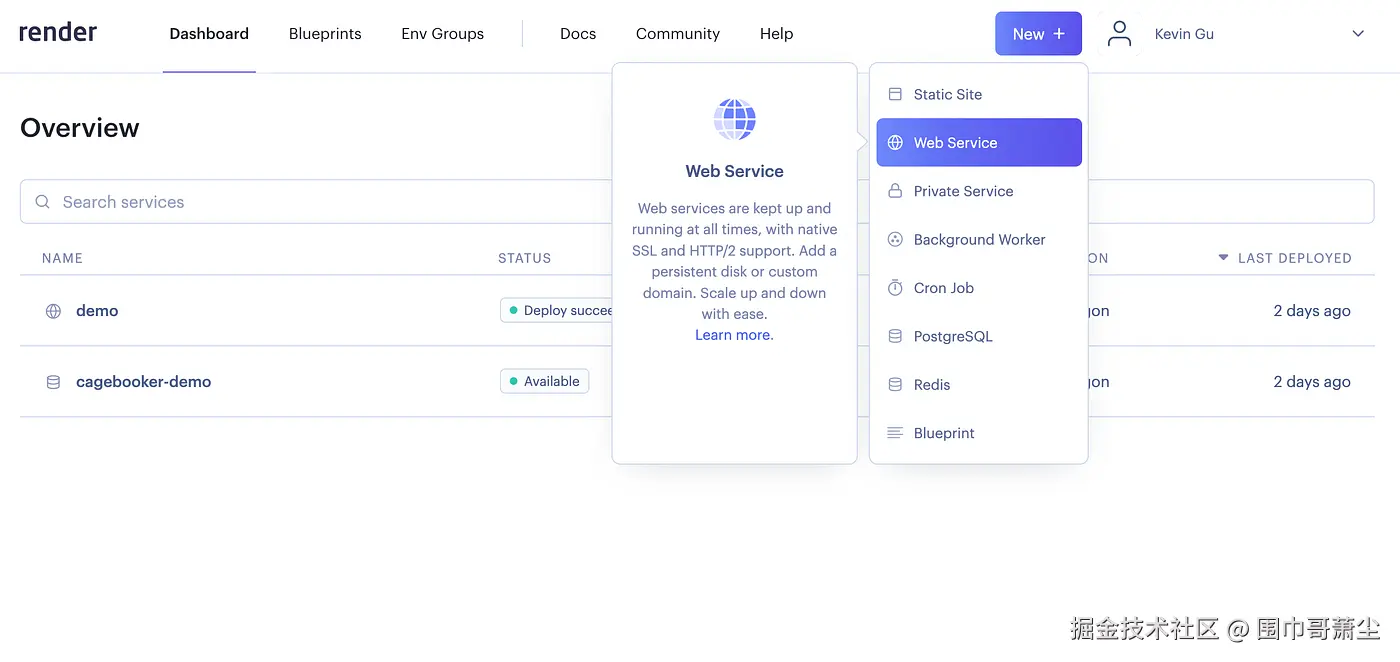Viewport: 1400px width, 662px height.
Task: Click the Static Site window icon
Action: click(x=895, y=94)
